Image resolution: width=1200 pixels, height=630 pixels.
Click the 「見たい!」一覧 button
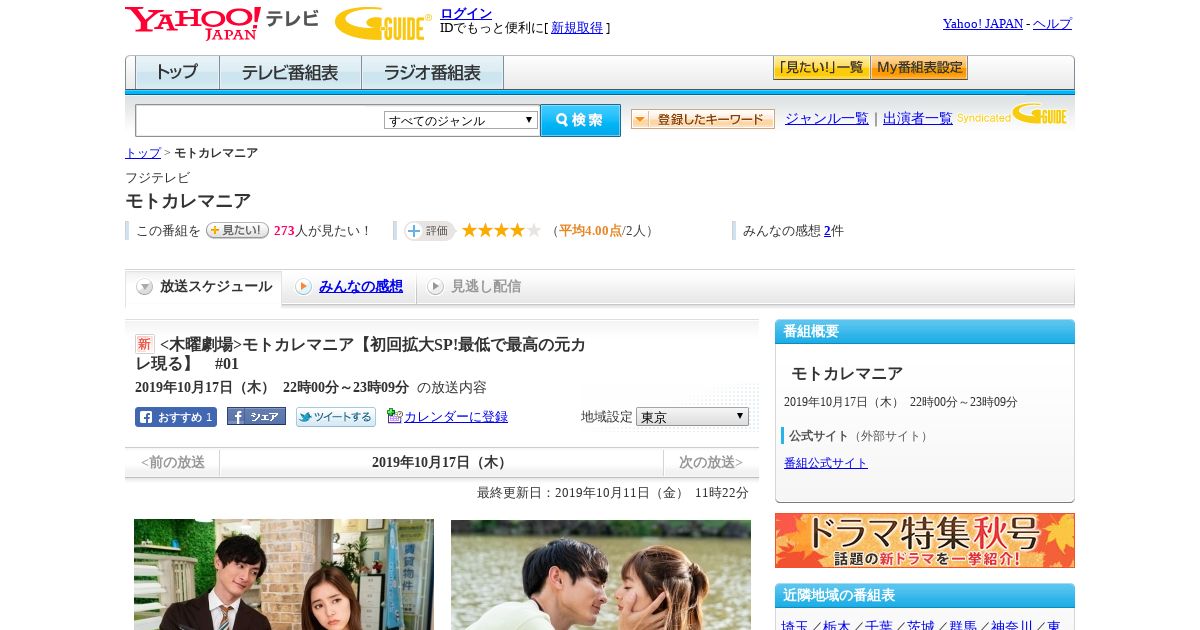(821, 68)
